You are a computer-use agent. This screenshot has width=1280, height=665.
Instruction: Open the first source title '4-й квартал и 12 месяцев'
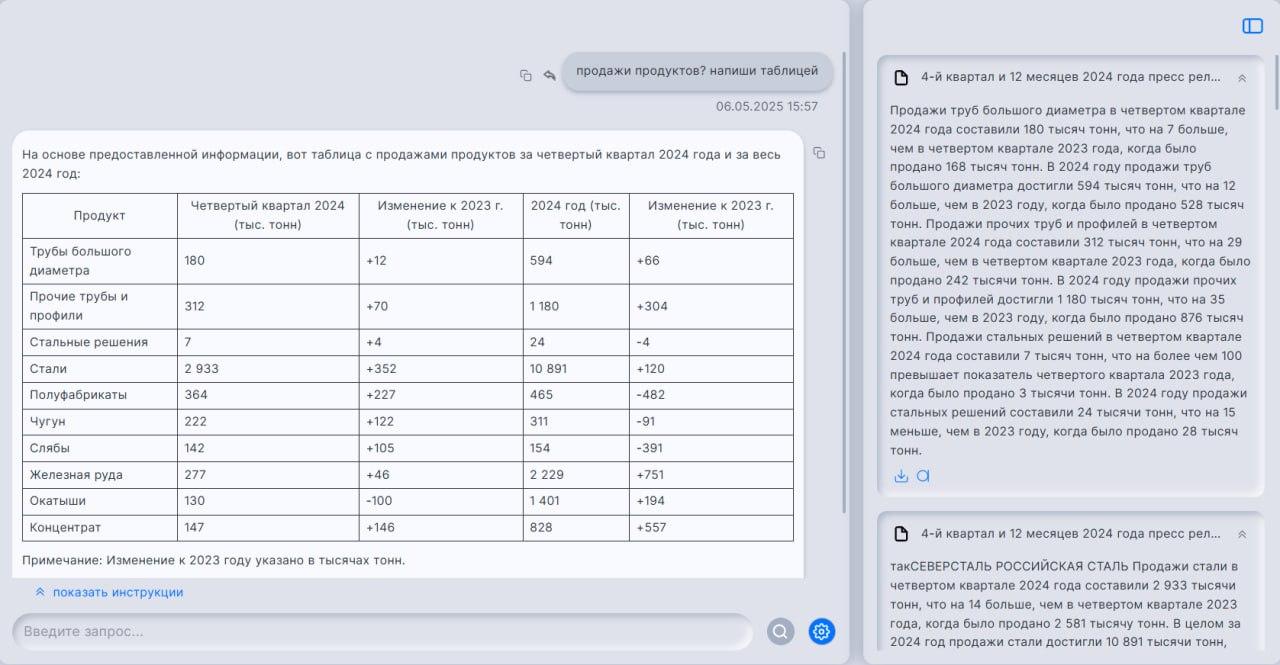pos(1070,77)
